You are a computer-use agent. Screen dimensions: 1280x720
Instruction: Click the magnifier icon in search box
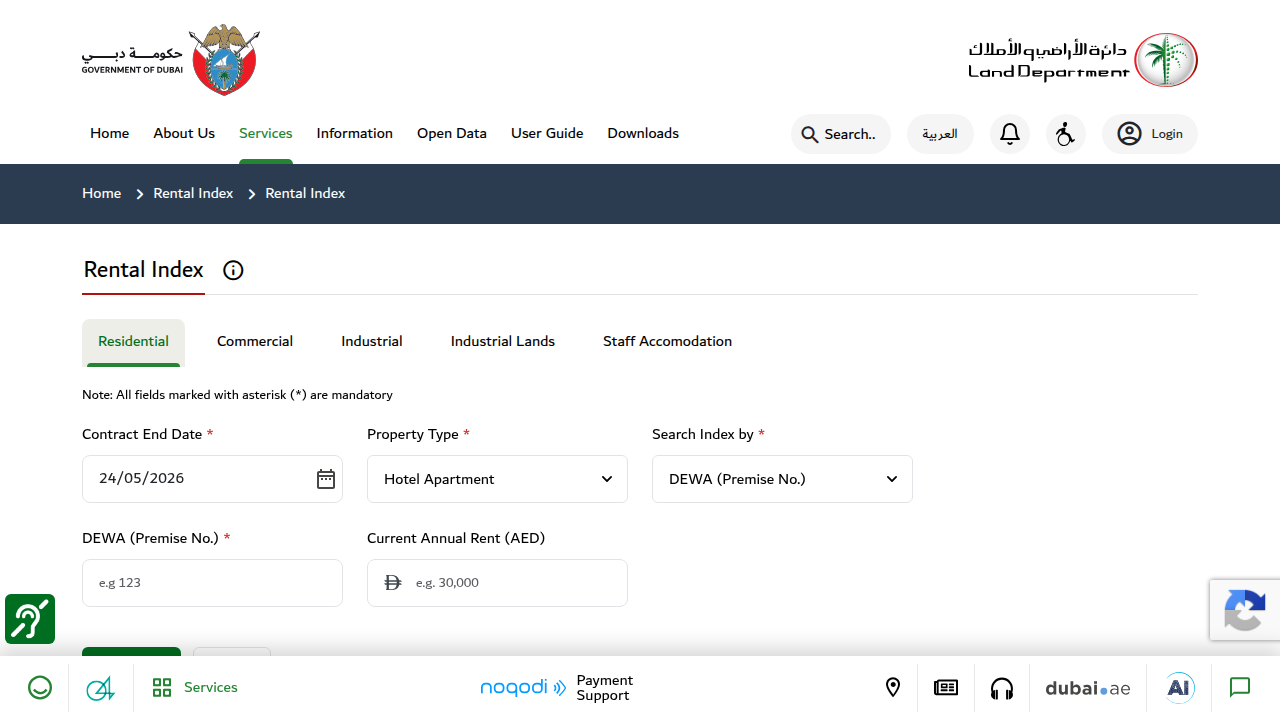[x=810, y=134]
